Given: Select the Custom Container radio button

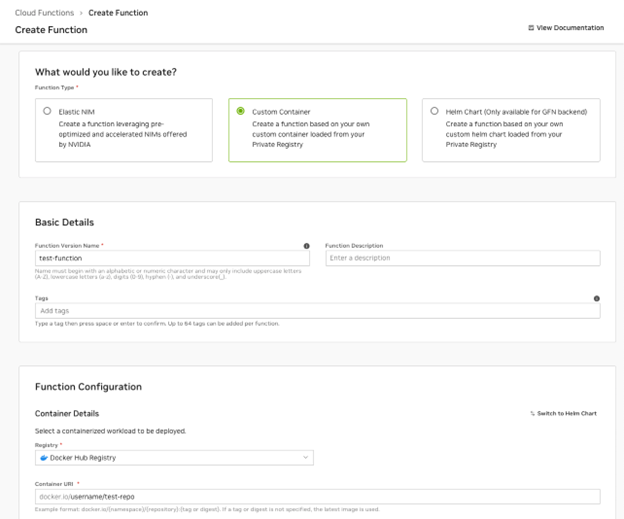Looking at the screenshot, I should (x=240, y=111).
